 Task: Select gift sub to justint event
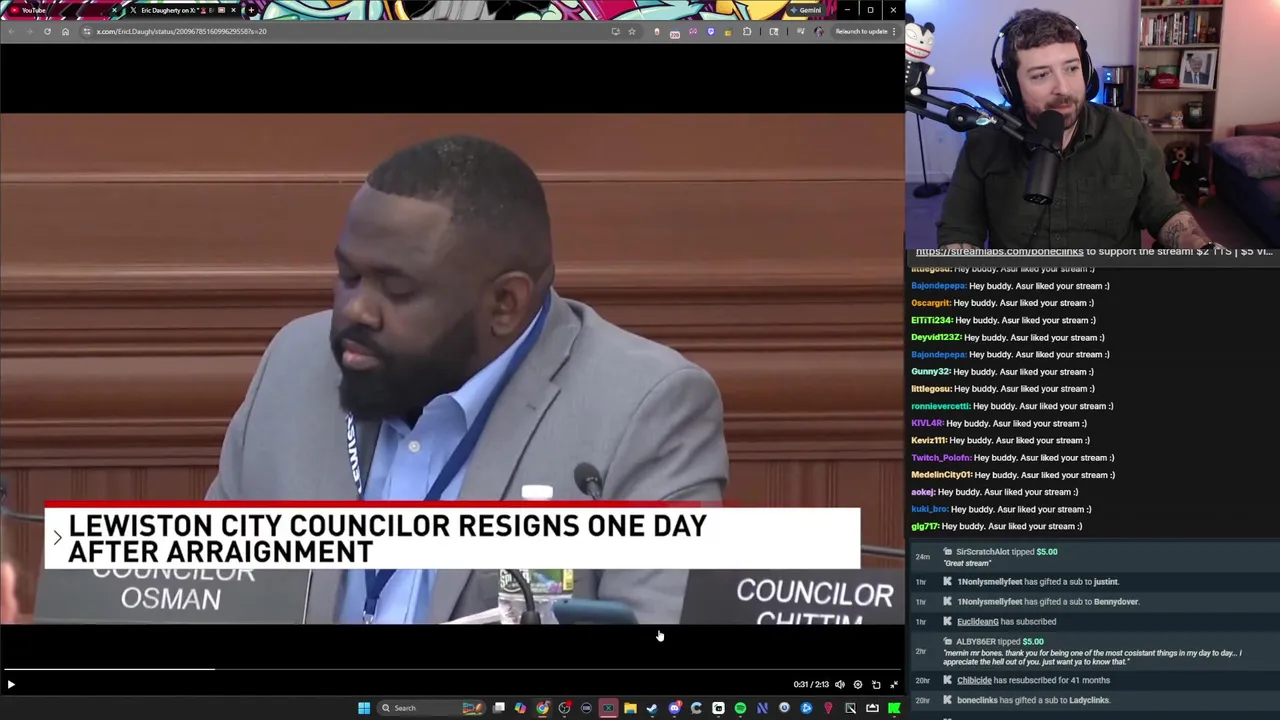(1092, 581)
